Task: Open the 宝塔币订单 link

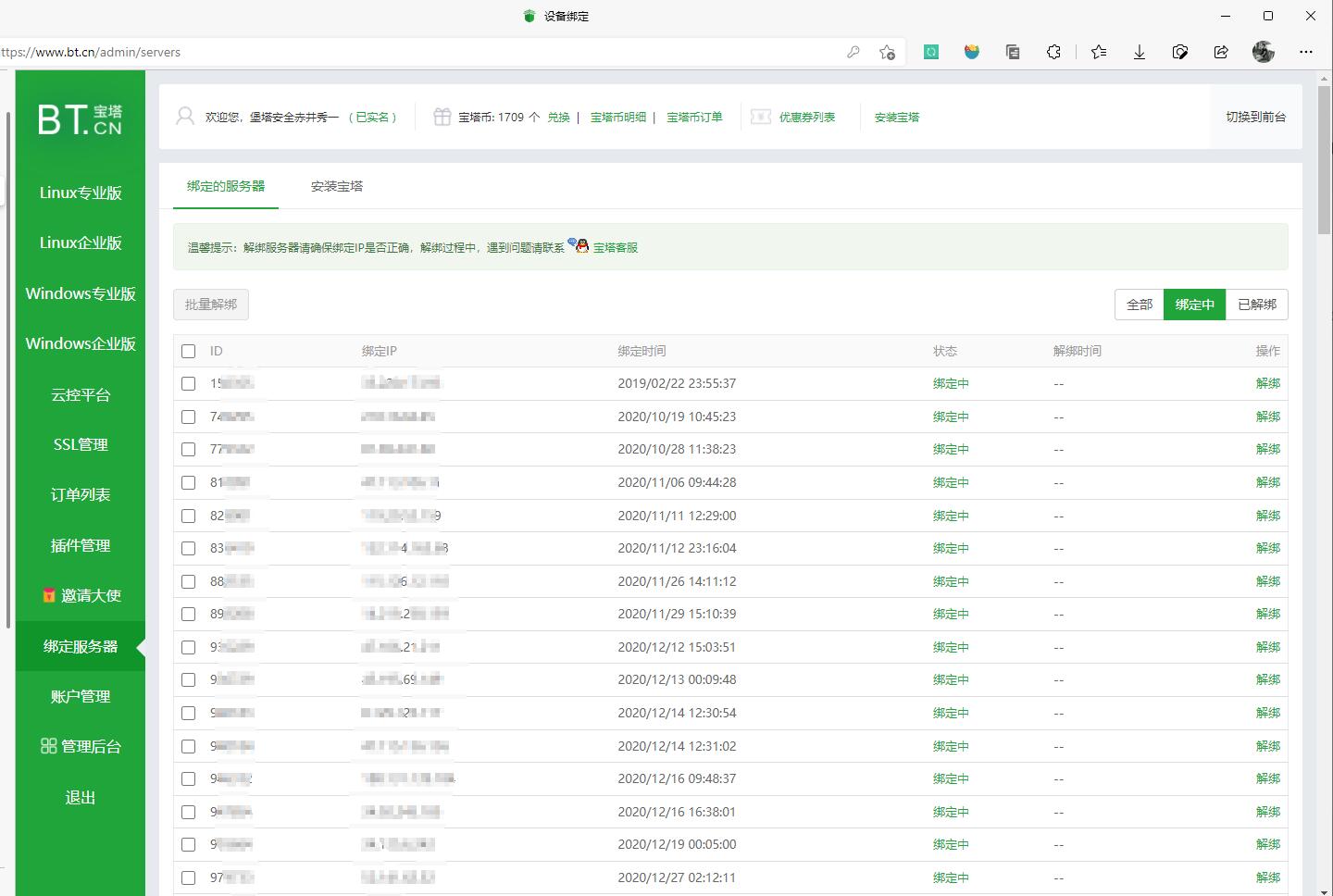Action: coord(694,118)
